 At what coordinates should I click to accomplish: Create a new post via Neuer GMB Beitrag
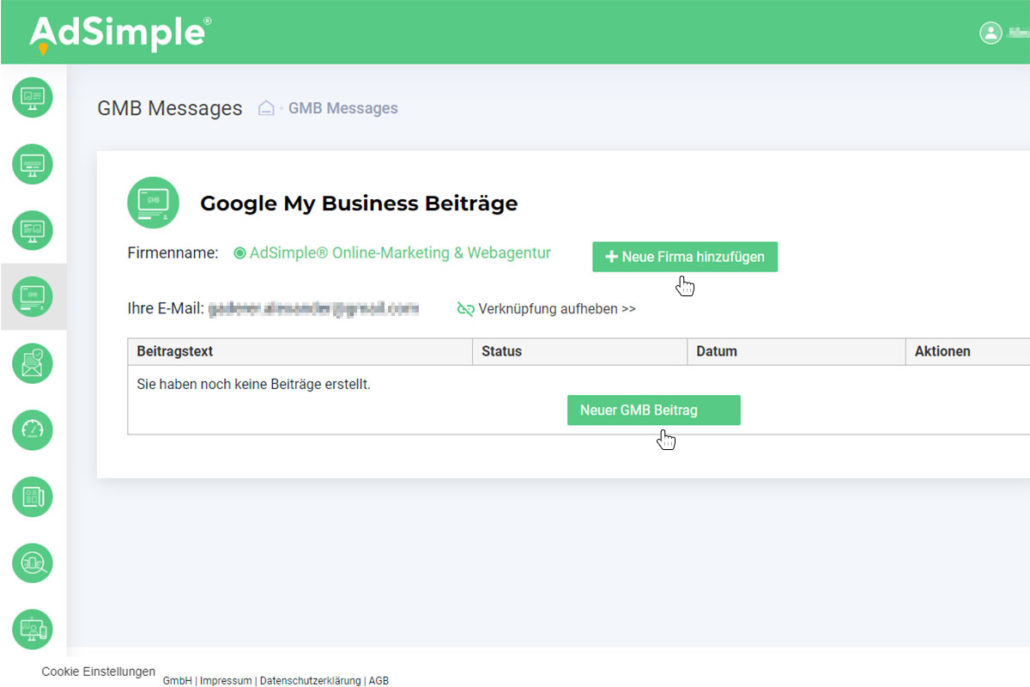coord(653,410)
